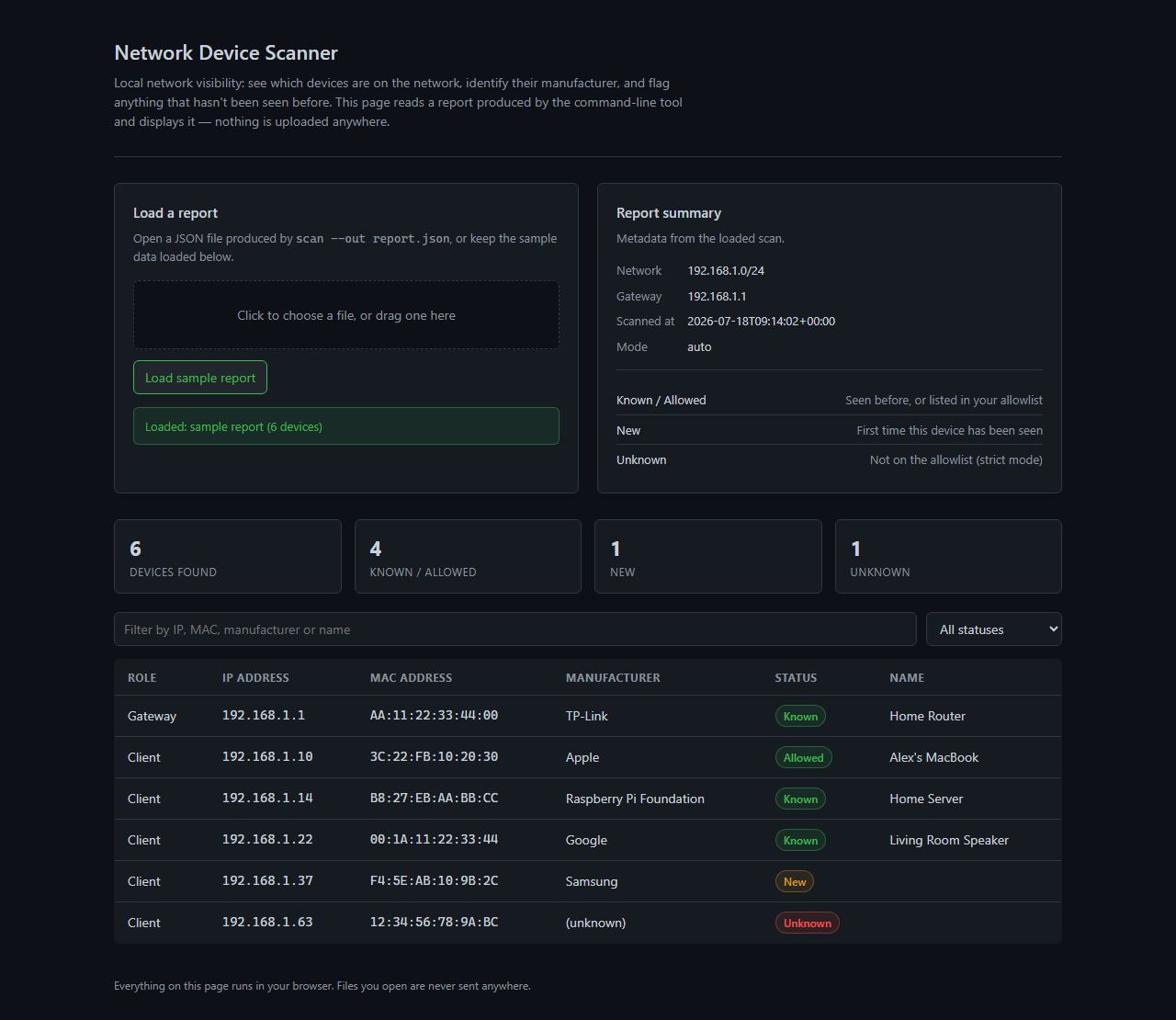This screenshot has width=1176, height=1020.
Task: Click the 1 Unknown stat card
Action: [948, 557]
